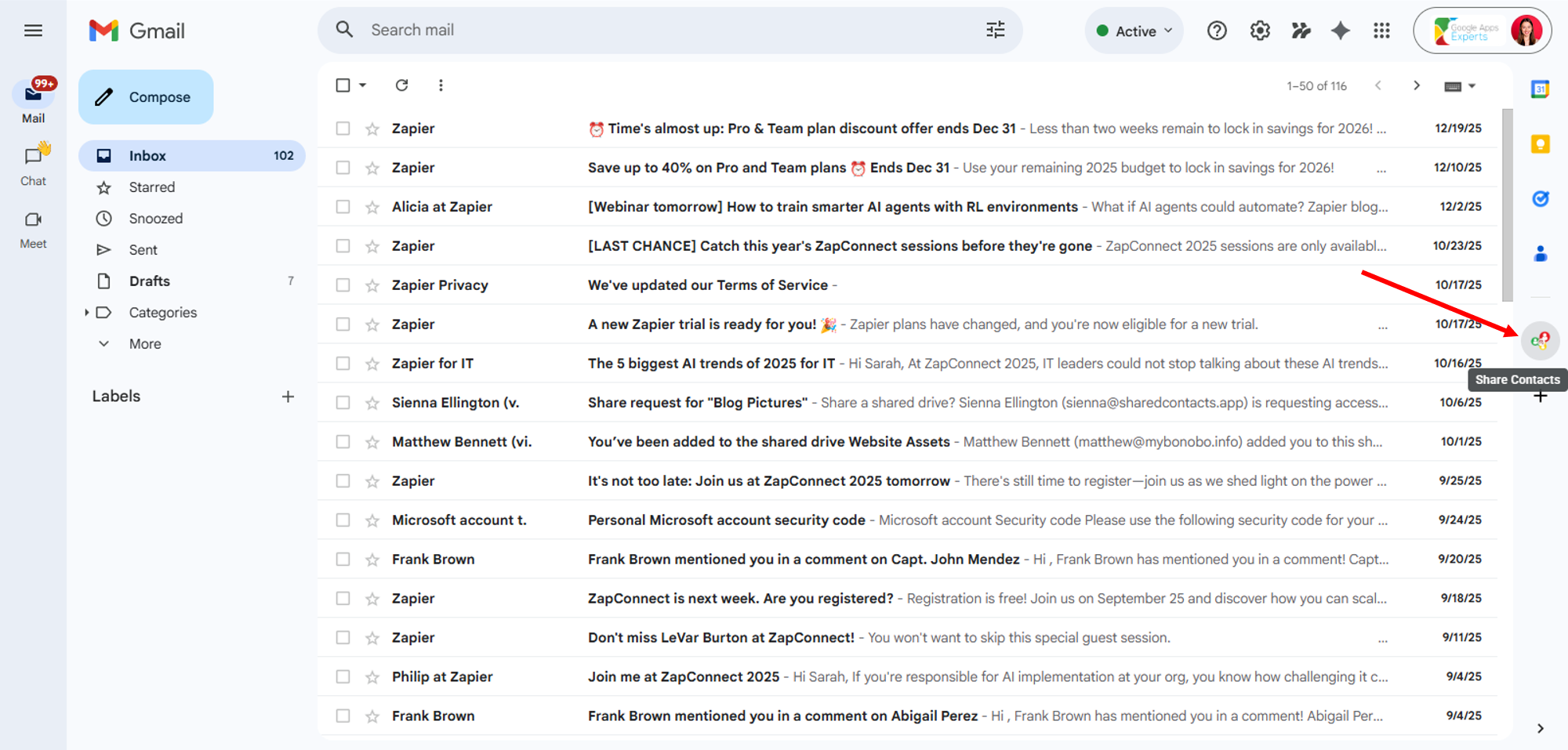This screenshot has height=750, width=1568.
Task: Open the Share Contacts add-on icon
Action: pos(1540,340)
